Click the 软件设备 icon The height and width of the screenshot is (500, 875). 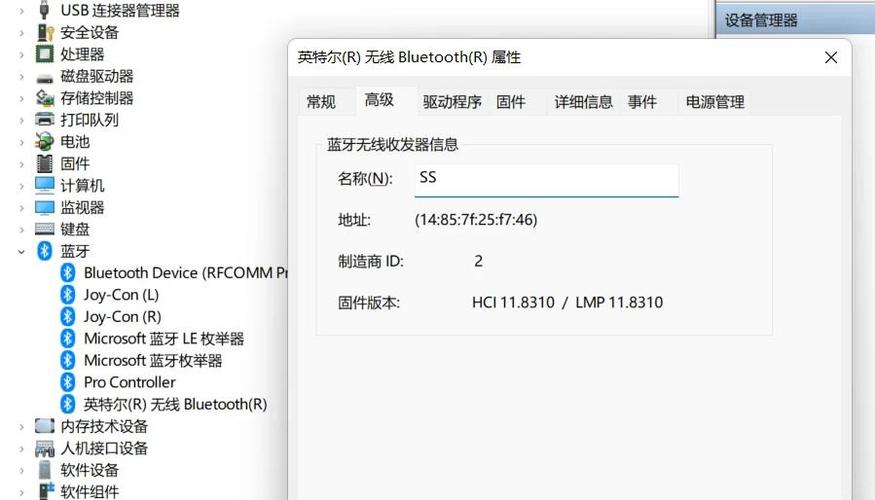pos(45,470)
